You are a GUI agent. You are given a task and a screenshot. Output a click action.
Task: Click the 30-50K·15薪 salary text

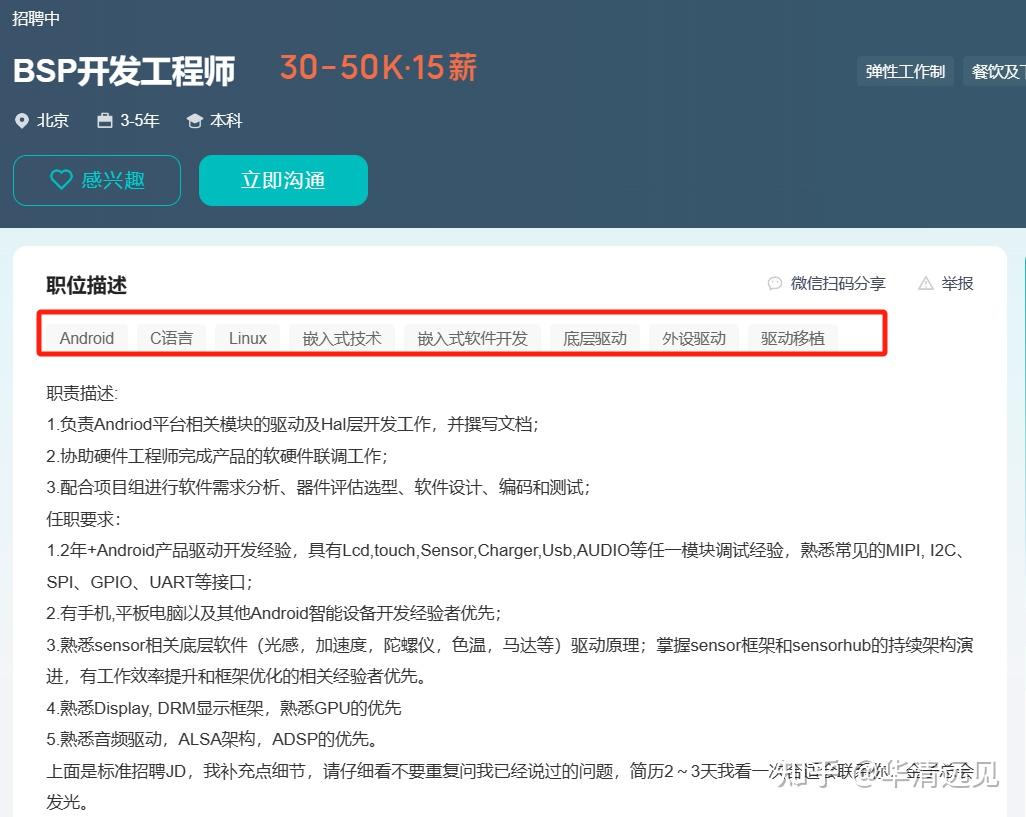coord(379,67)
